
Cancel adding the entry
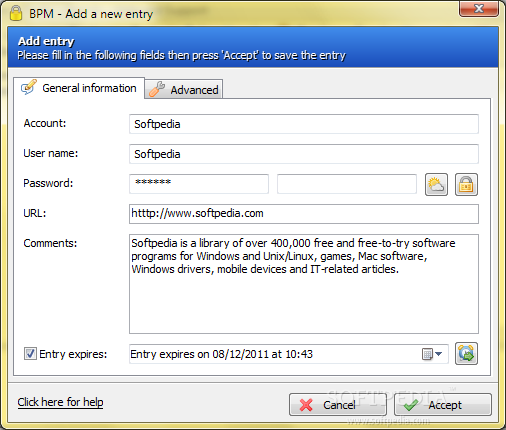point(338,404)
